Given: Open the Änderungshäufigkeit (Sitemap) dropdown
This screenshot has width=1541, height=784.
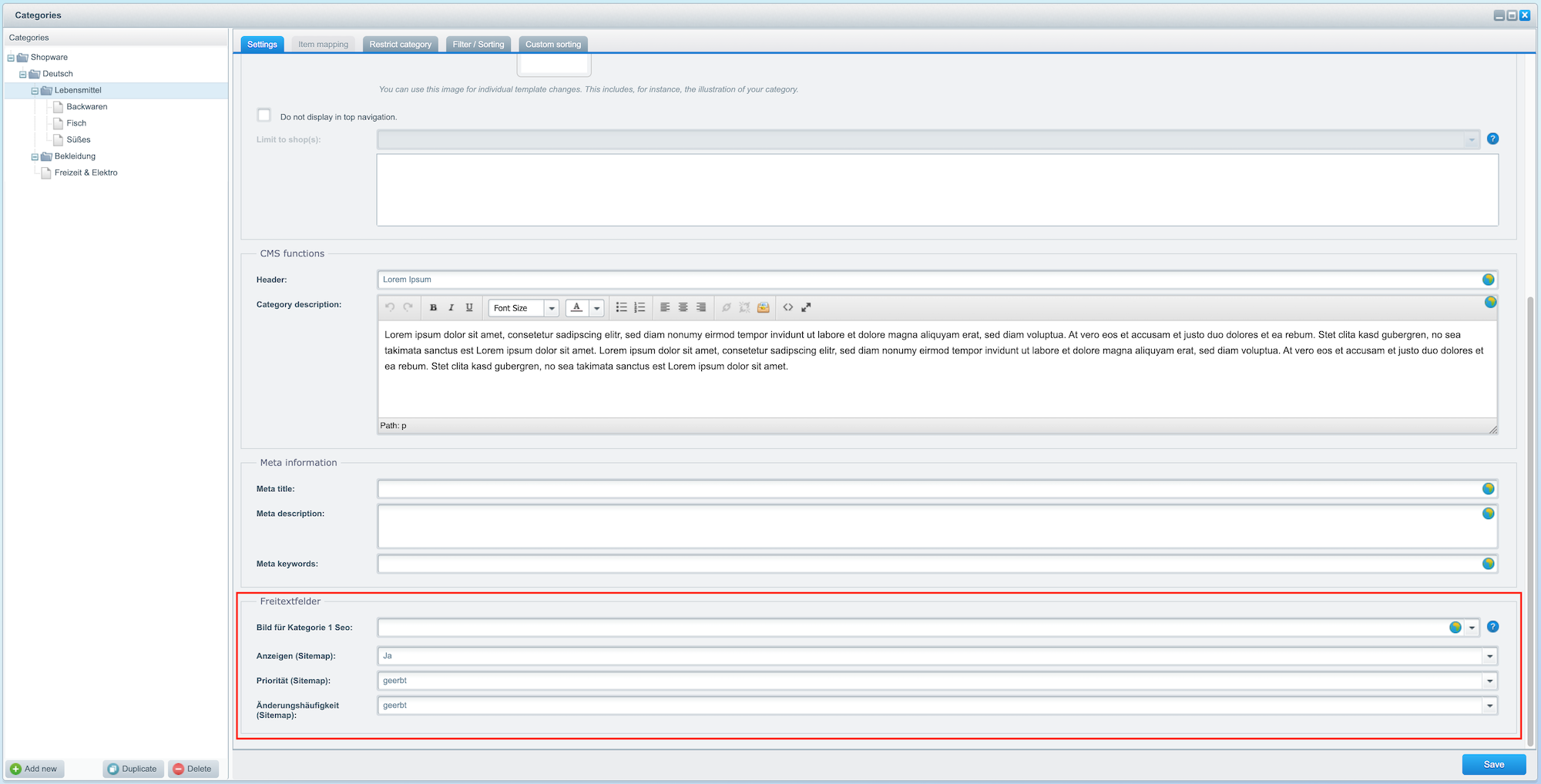Looking at the screenshot, I should click(1490, 705).
